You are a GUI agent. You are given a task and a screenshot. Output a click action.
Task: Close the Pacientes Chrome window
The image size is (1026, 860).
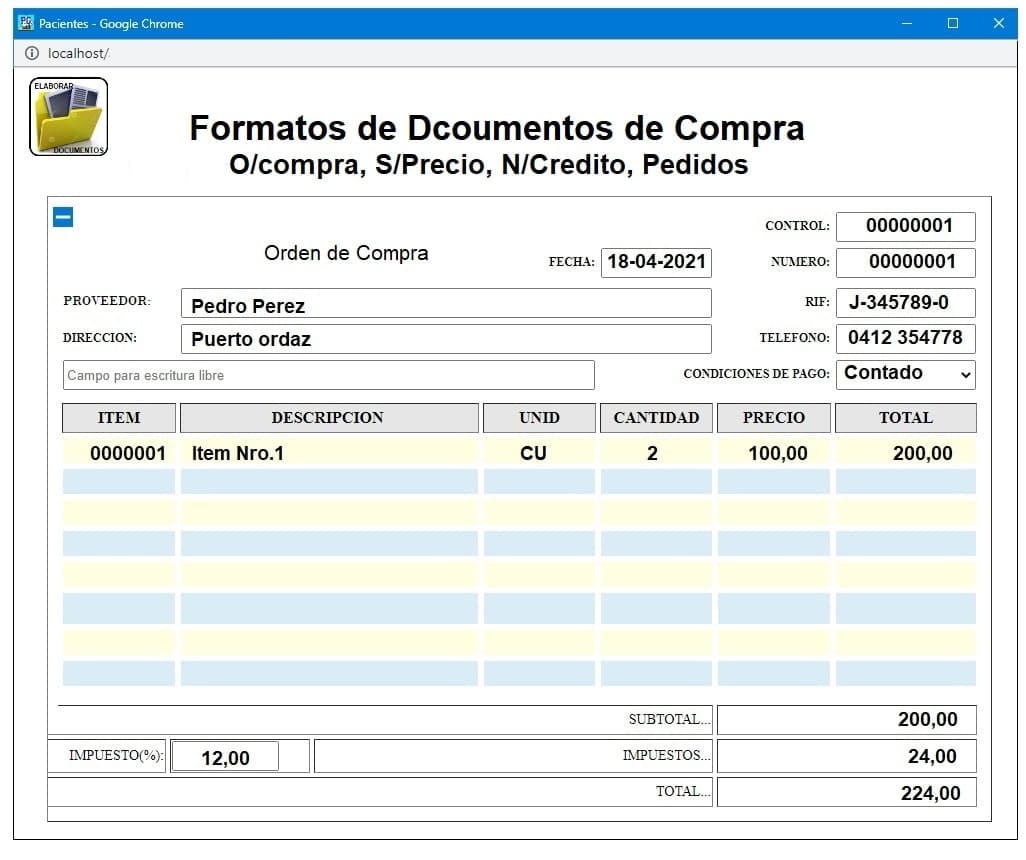click(x=999, y=24)
